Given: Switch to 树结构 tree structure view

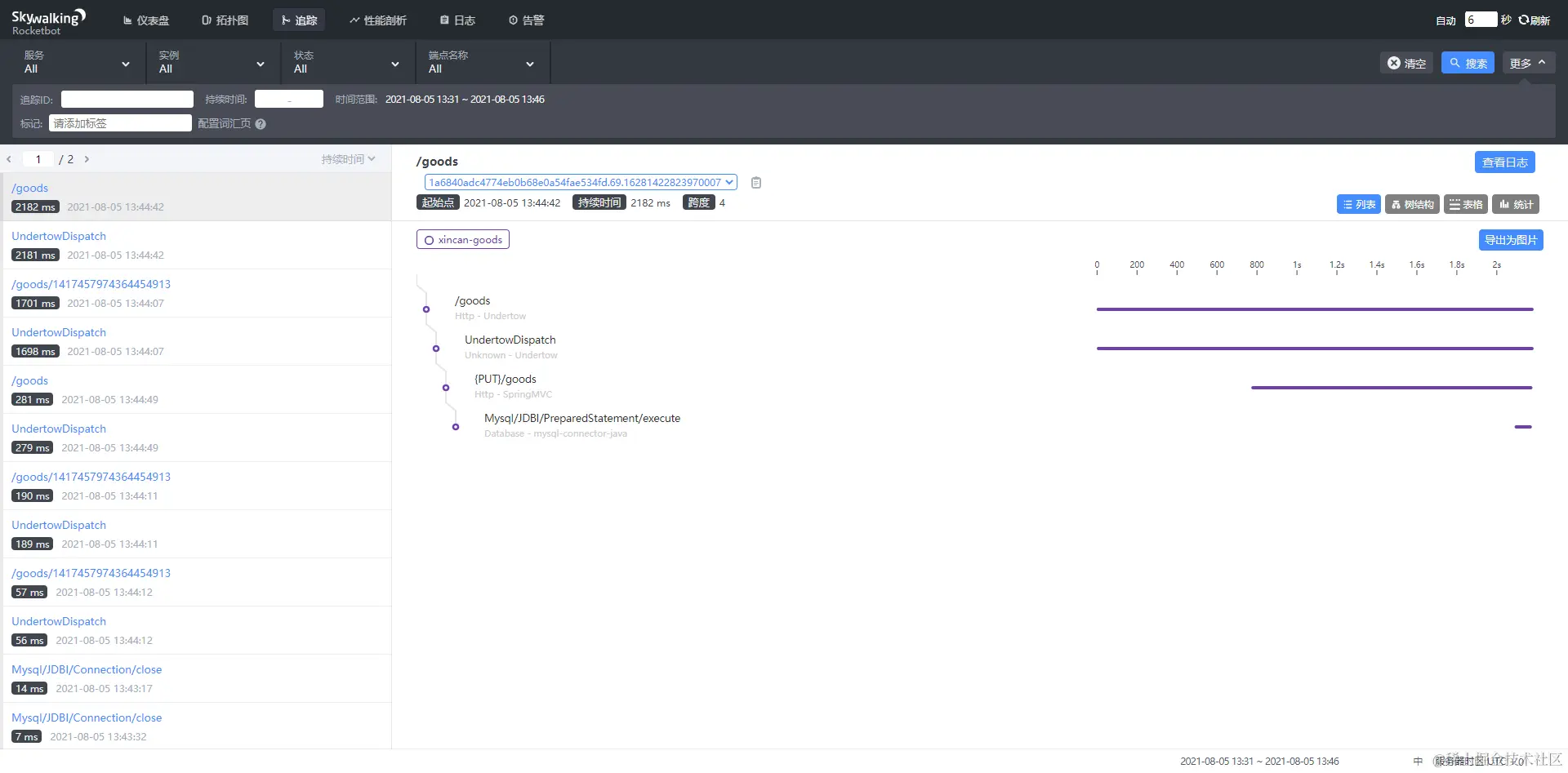Looking at the screenshot, I should pos(1412,204).
